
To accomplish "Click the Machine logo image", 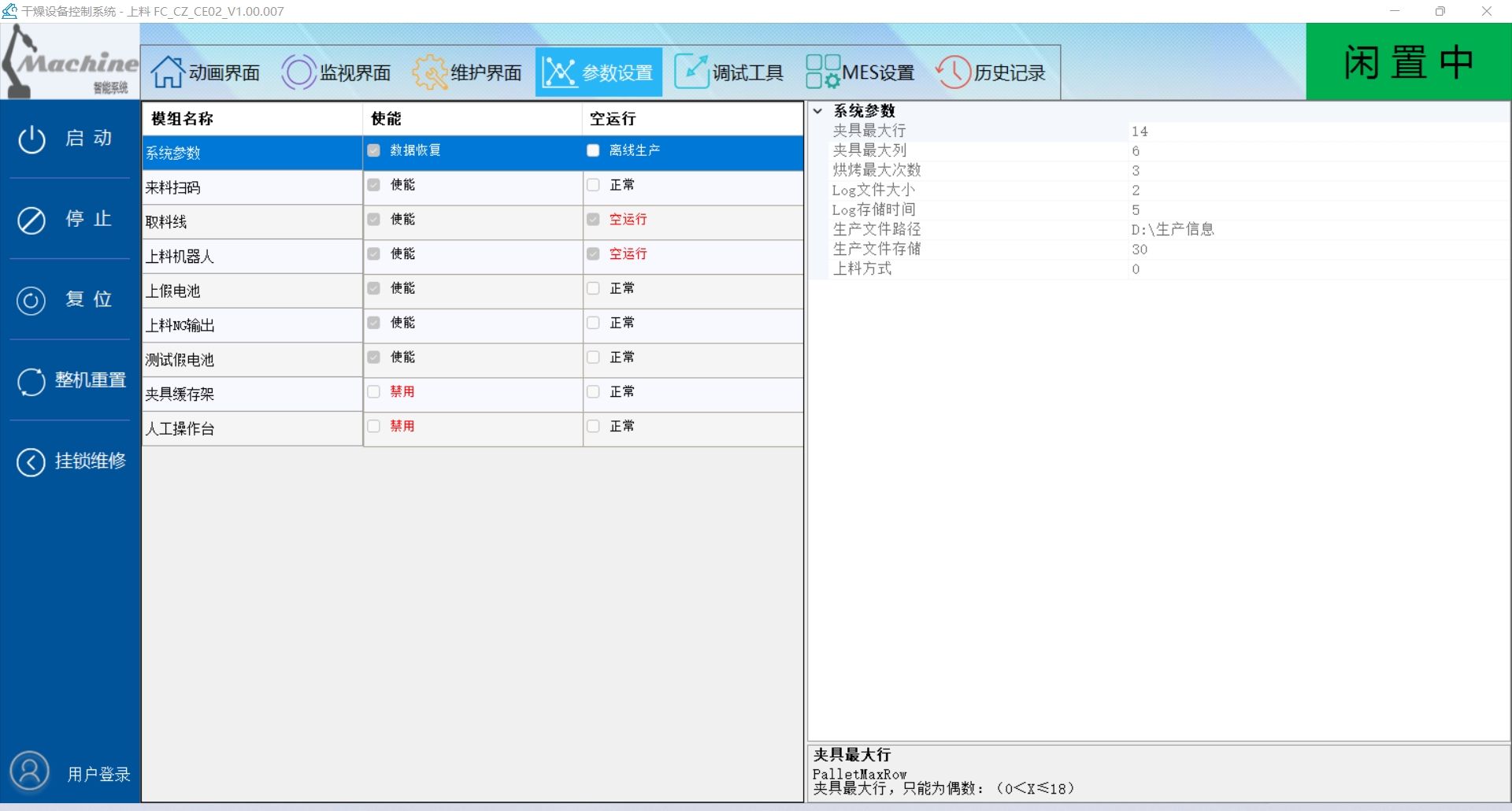I will click(70, 61).
